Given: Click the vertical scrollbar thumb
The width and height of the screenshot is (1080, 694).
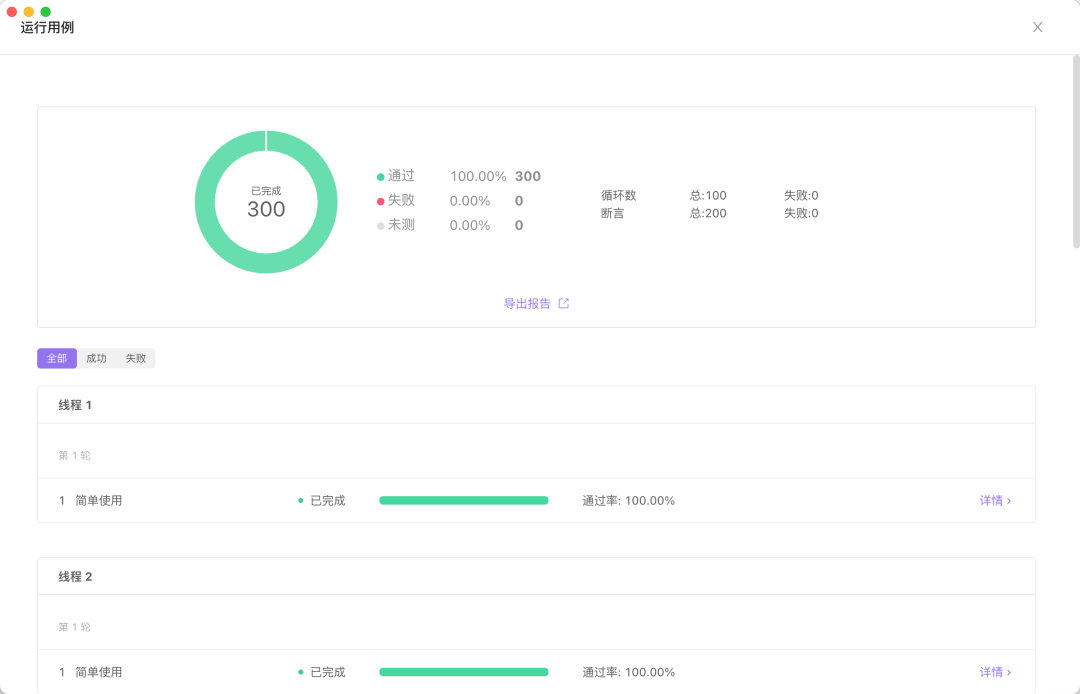Looking at the screenshot, I should pos(1076,151).
